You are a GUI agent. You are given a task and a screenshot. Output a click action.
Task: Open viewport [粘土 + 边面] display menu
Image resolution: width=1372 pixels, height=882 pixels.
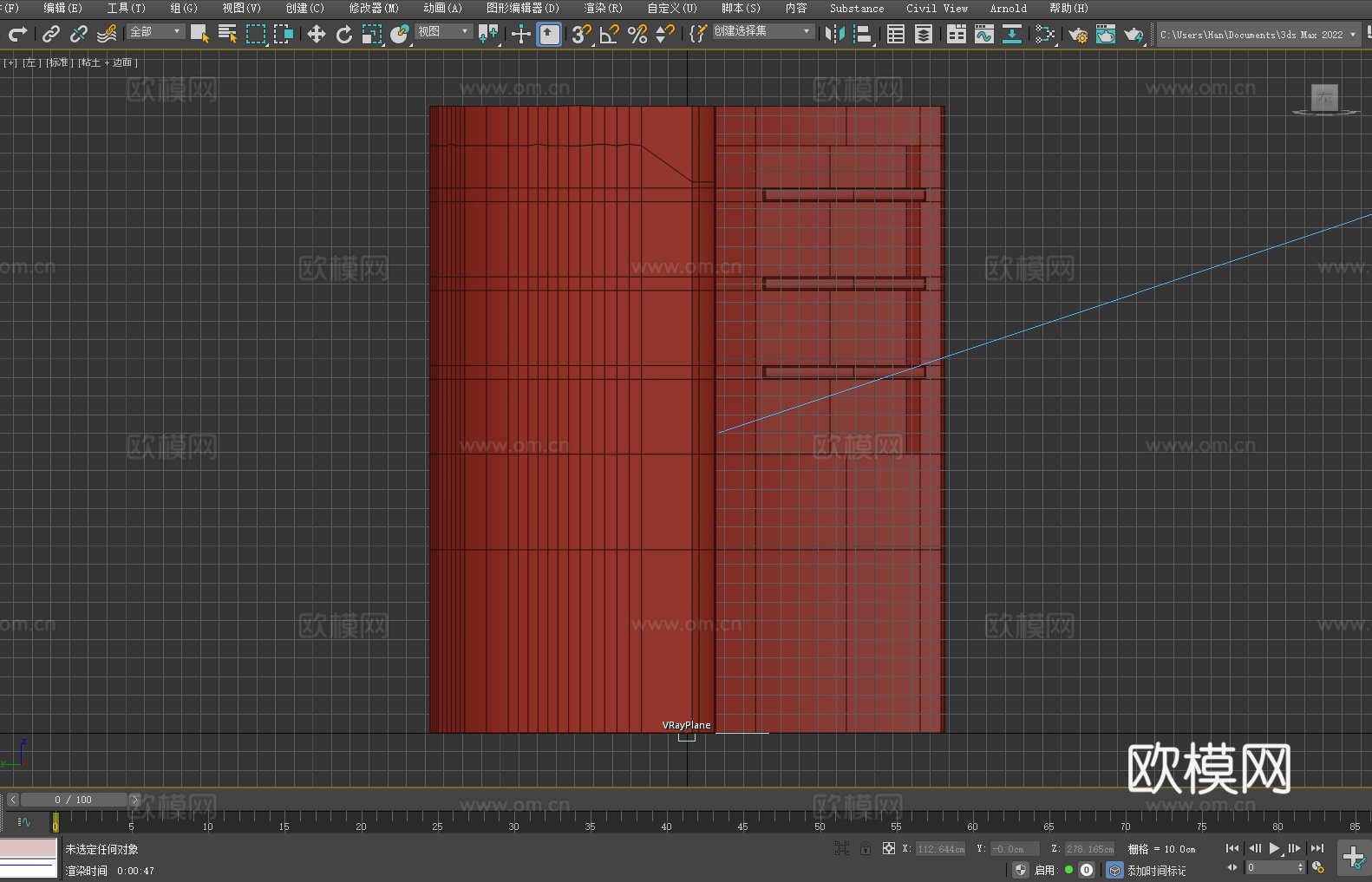coord(108,62)
